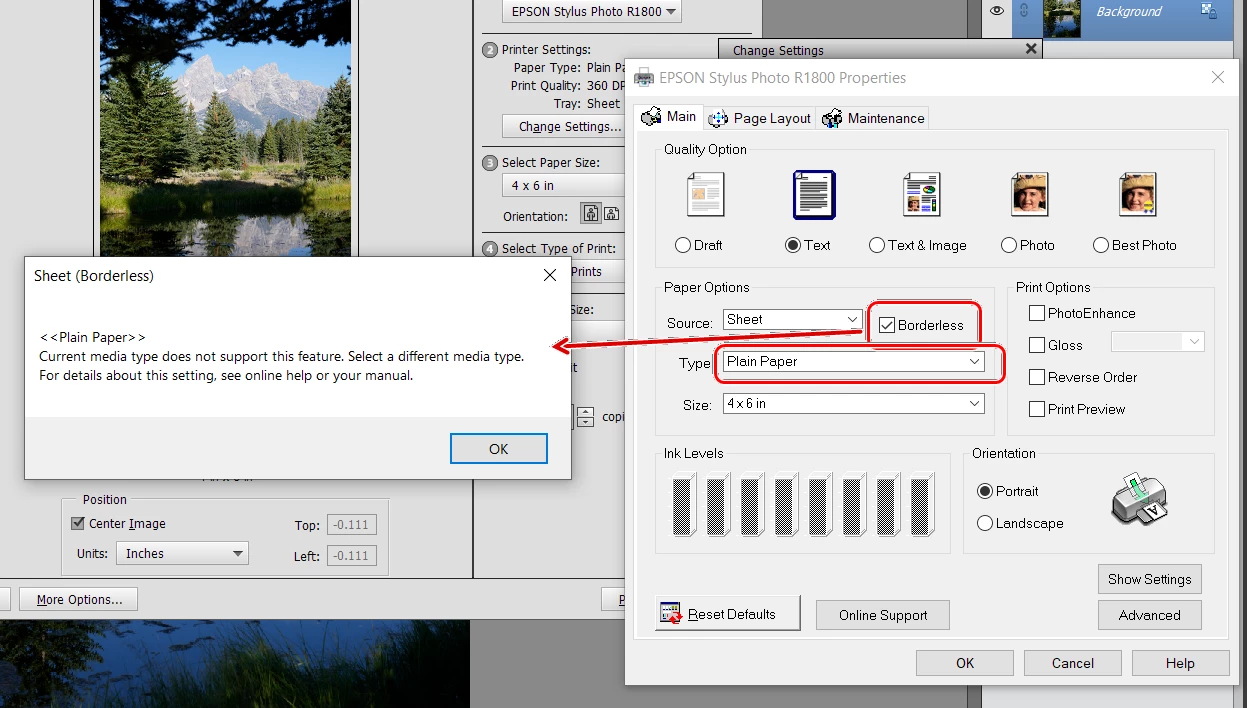
Task: Select the Best Photo quality icon
Action: tap(1138, 195)
